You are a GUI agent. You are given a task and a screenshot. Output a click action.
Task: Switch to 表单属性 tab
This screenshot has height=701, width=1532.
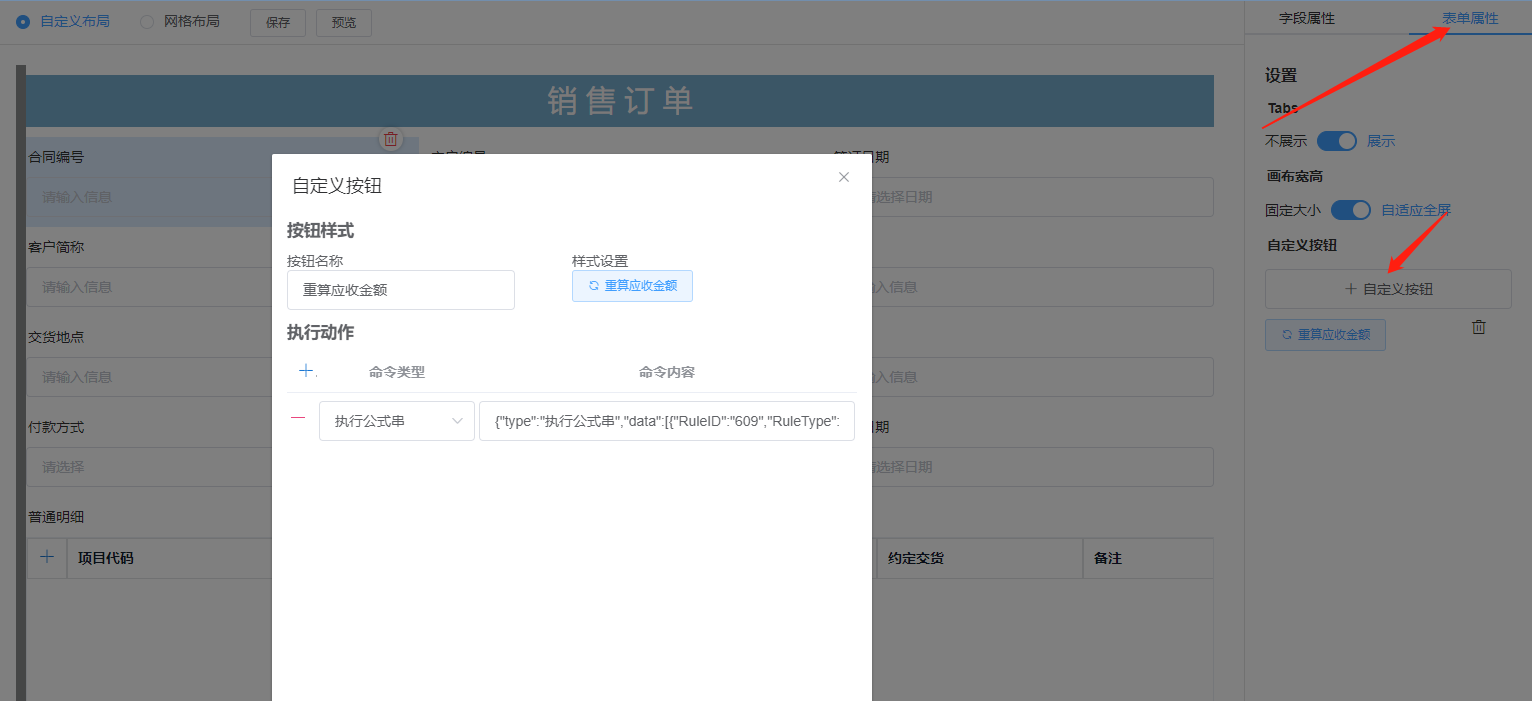point(1469,18)
